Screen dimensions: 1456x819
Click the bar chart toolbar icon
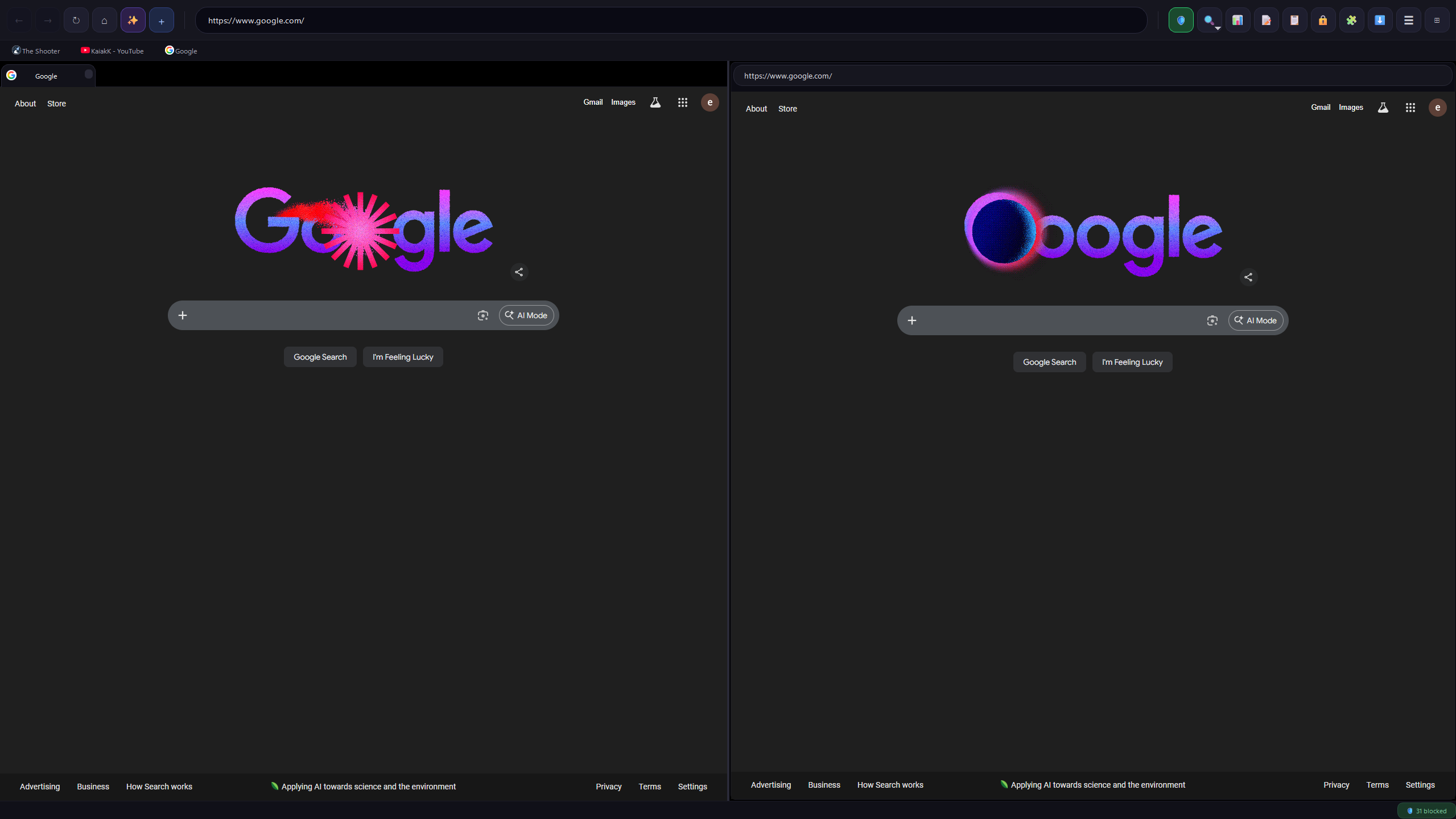pyautogui.click(x=1238, y=20)
